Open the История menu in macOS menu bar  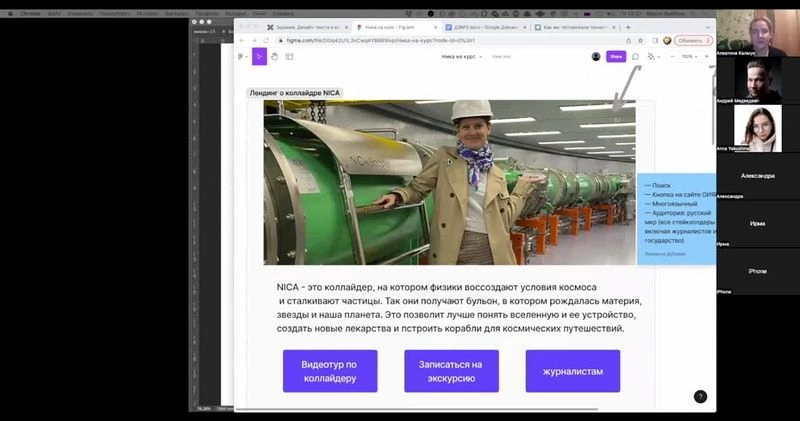147,14
